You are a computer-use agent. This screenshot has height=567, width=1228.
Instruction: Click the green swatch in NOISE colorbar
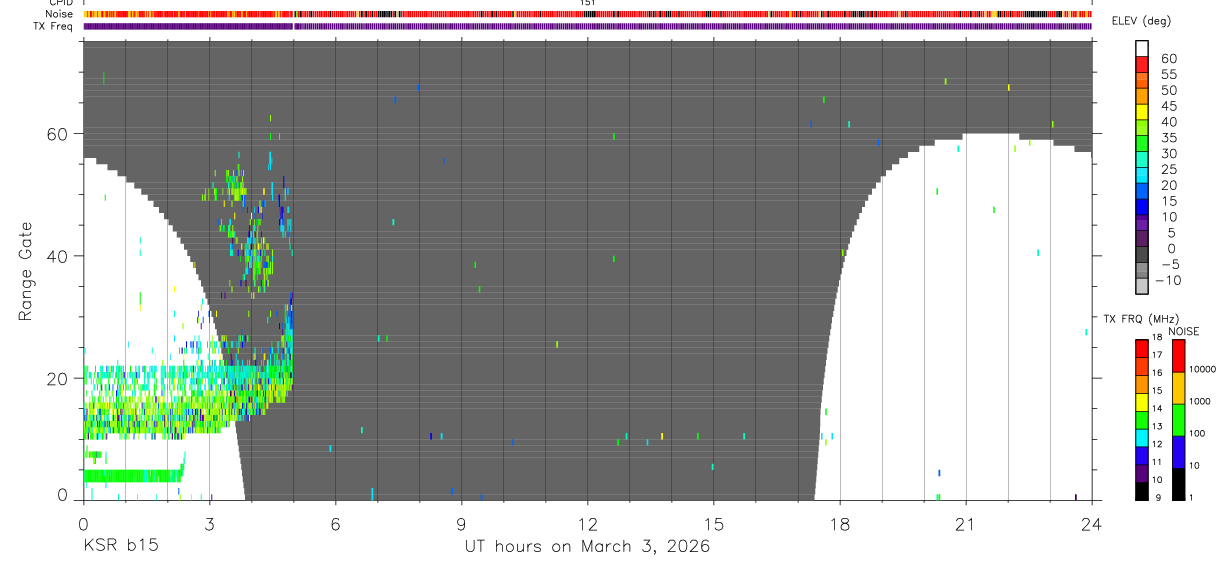tap(1179, 419)
